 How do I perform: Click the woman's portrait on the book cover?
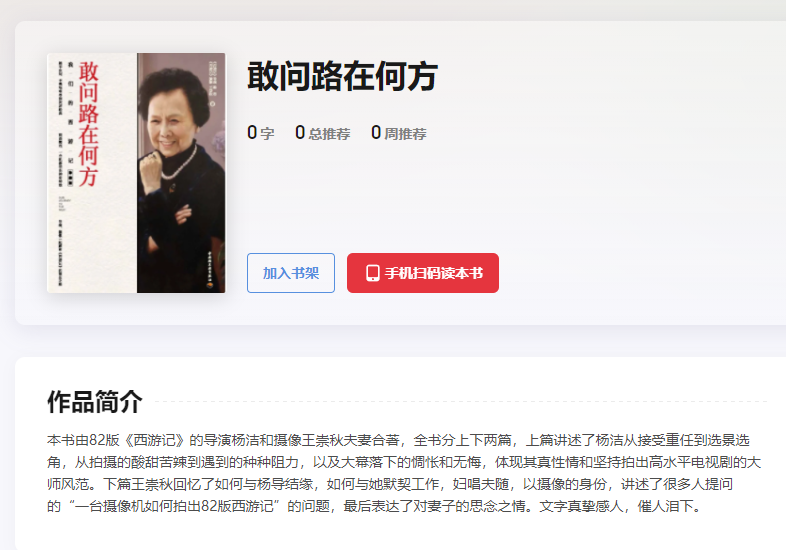tap(181, 173)
